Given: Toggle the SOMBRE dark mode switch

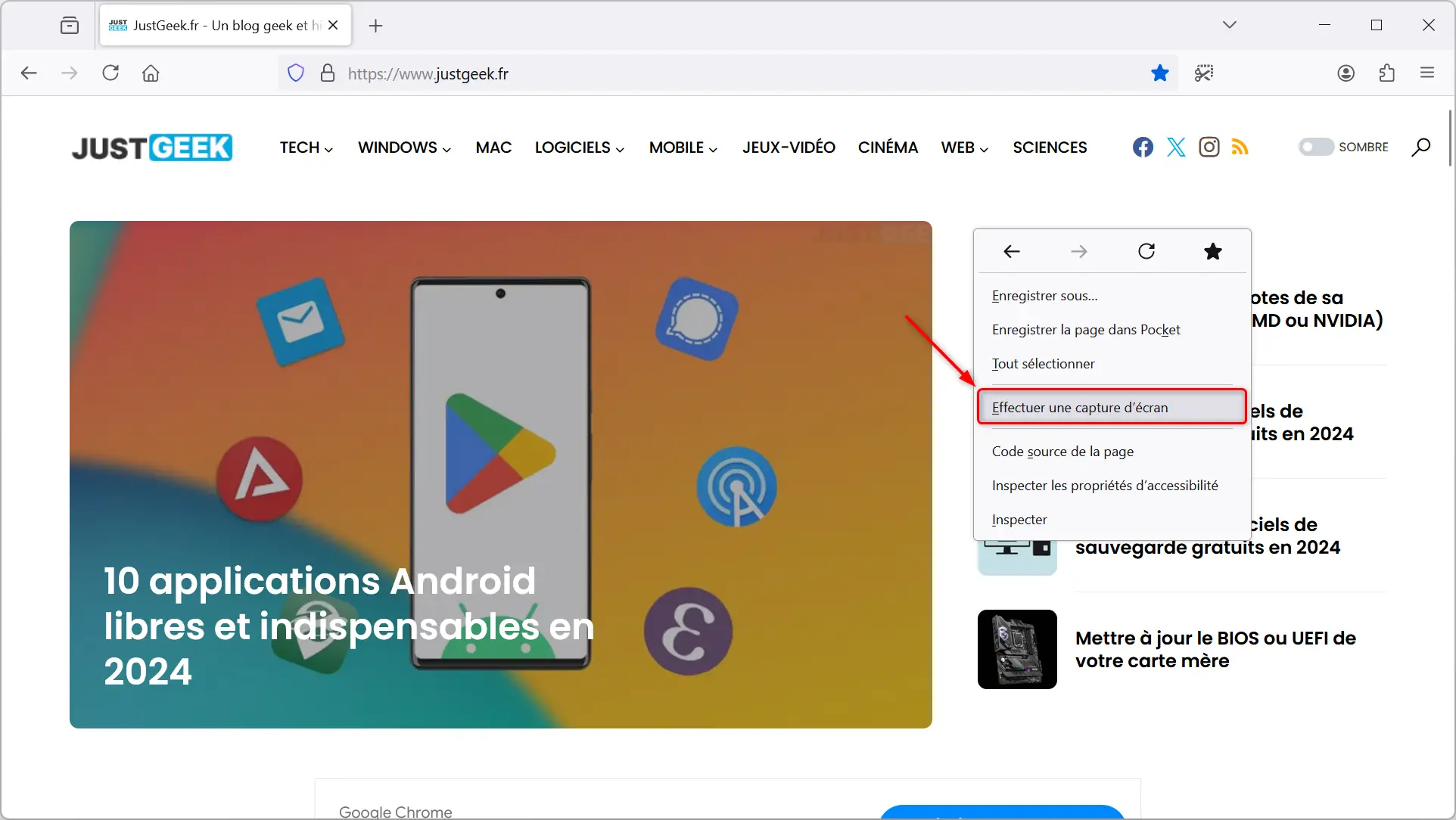Looking at the screenshot, I should (x=1316, y=147).
